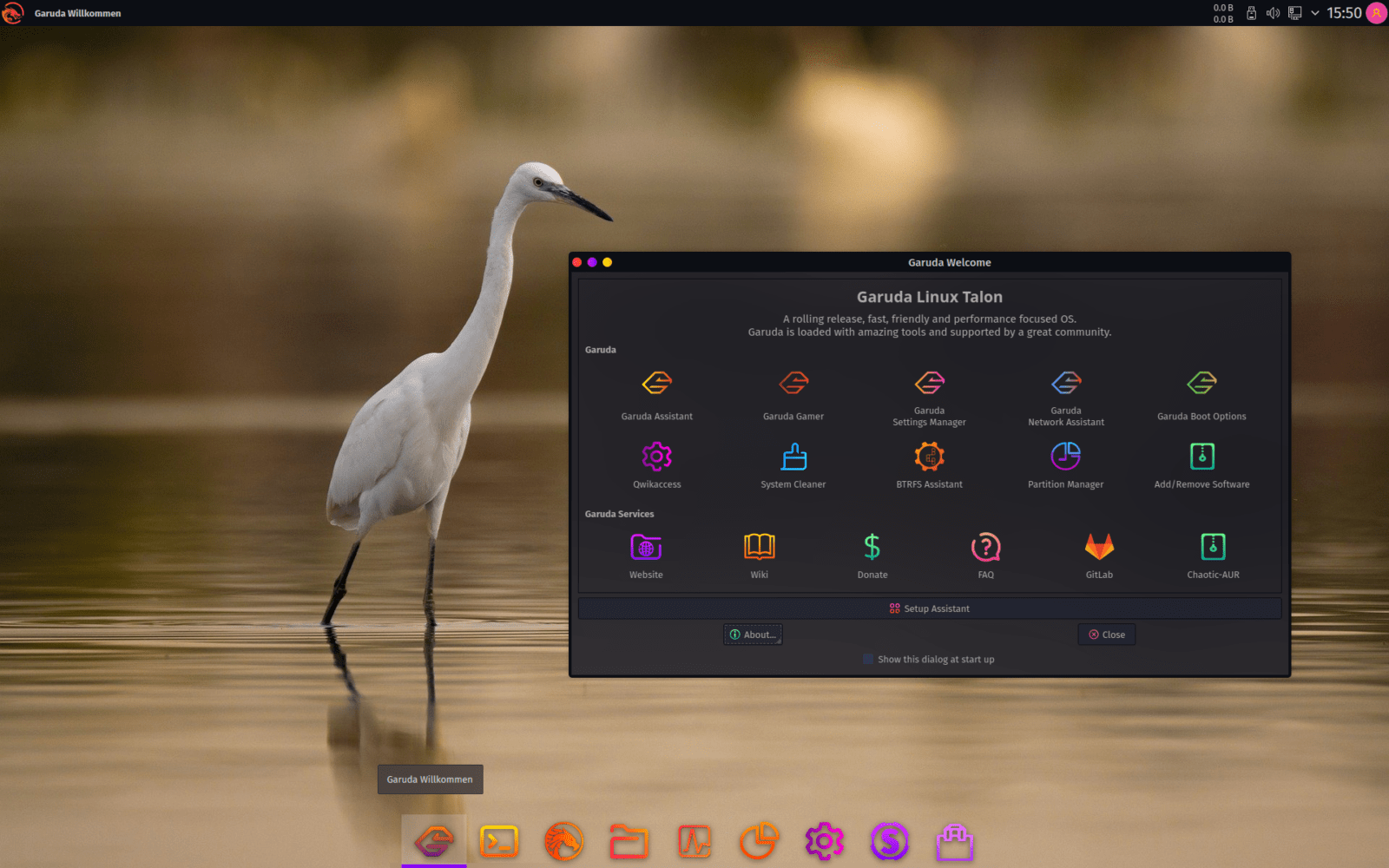Open BTRFS Assistant
The width and height of the screenshot is (1389, 868).
tap(929, 465)
